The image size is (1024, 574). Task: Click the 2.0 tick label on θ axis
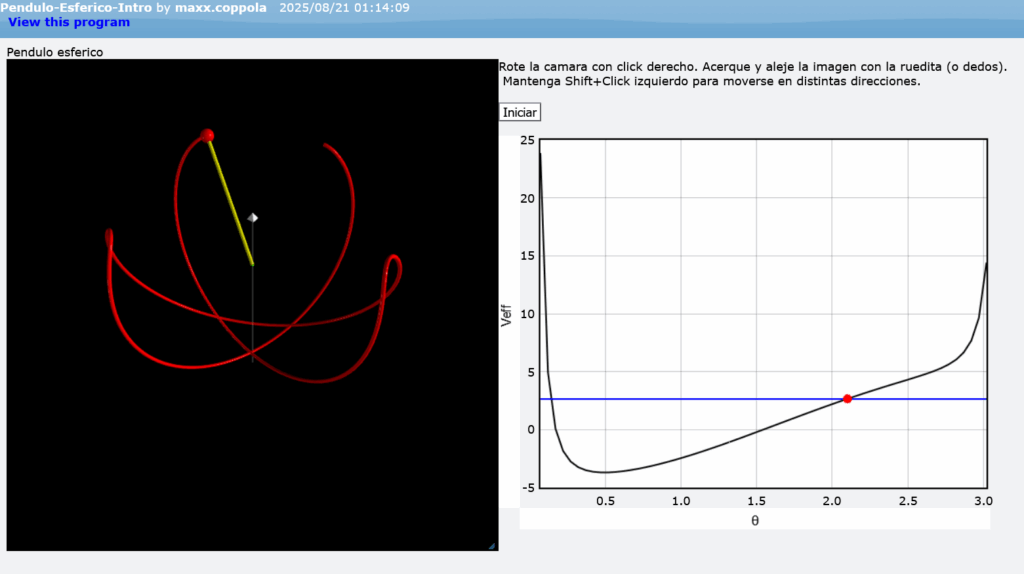click(x=832, y=502)
